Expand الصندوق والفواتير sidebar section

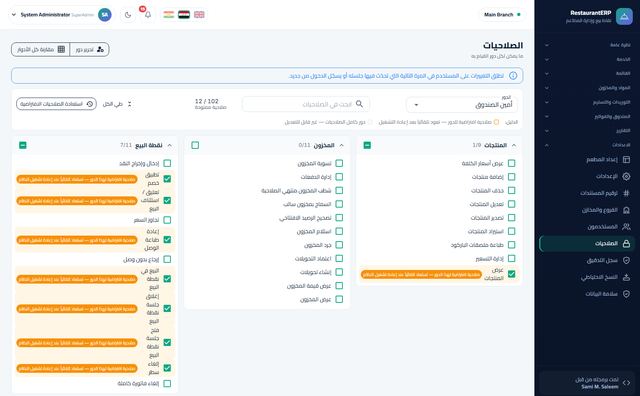pyautogui.click(x=587, y=116)
